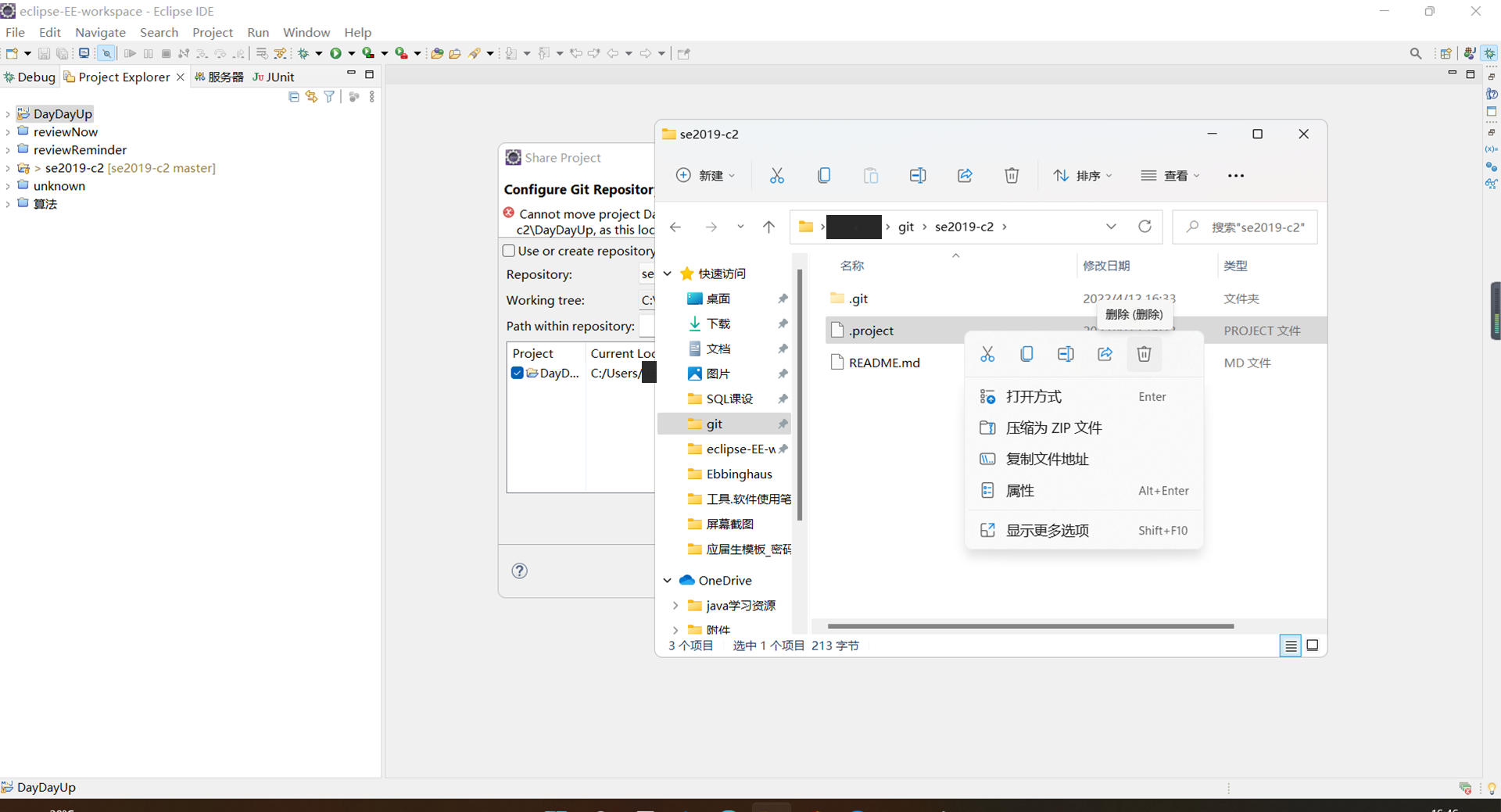The width and height of the screenshot is (1501, 812).
Task: Collapse All items in Project Explorer
Action: 293,96
